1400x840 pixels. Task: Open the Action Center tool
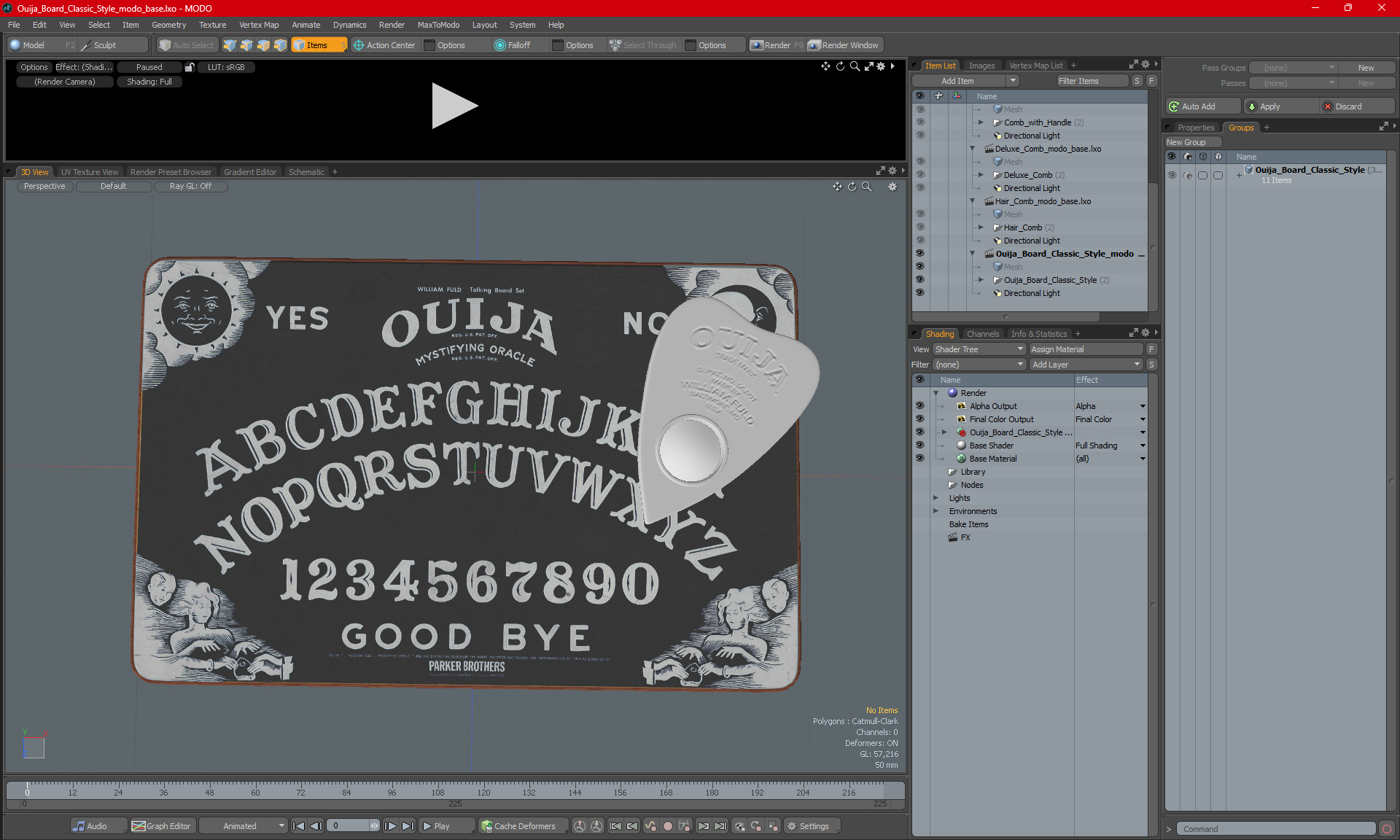384,45
